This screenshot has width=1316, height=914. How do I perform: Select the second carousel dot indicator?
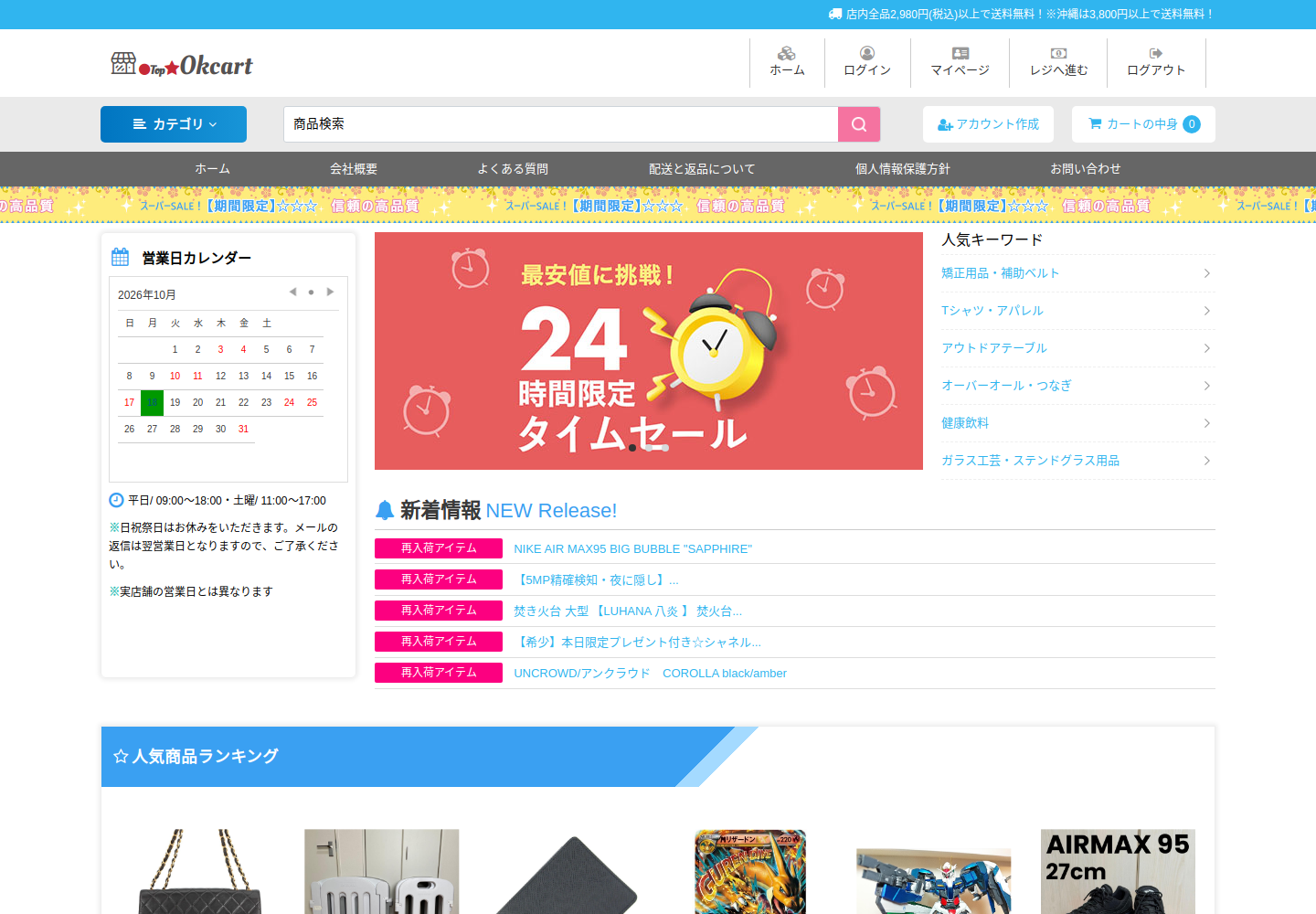point(649,448)
